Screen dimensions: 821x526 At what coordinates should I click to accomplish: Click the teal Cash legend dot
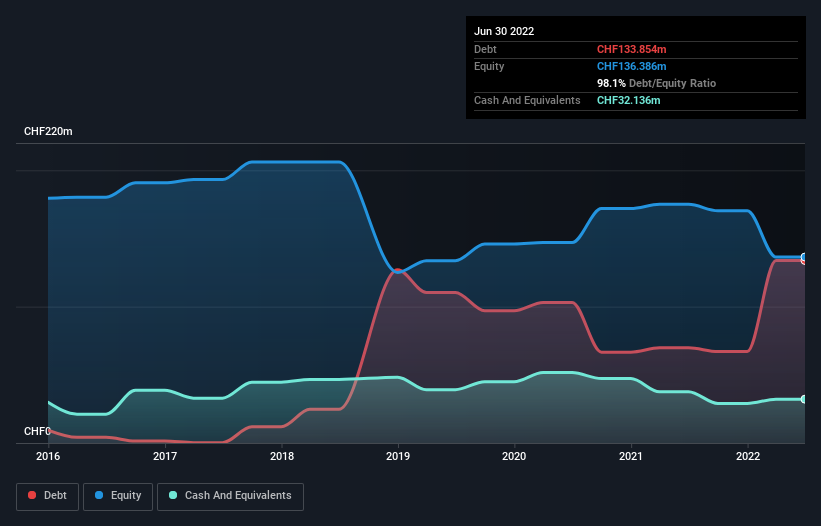pos(173,495)
